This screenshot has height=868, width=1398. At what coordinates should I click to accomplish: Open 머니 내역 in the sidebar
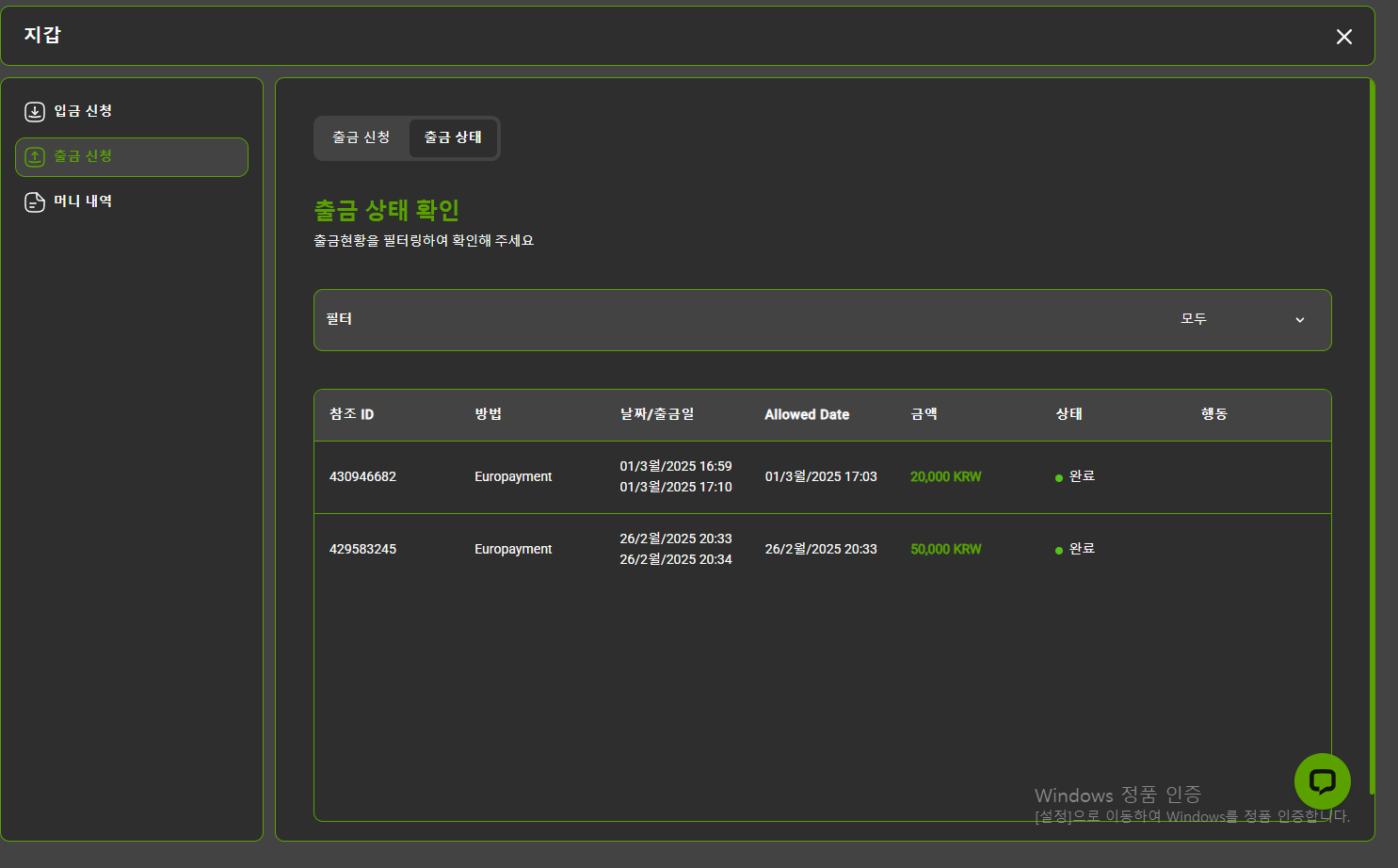coord(83,201)
